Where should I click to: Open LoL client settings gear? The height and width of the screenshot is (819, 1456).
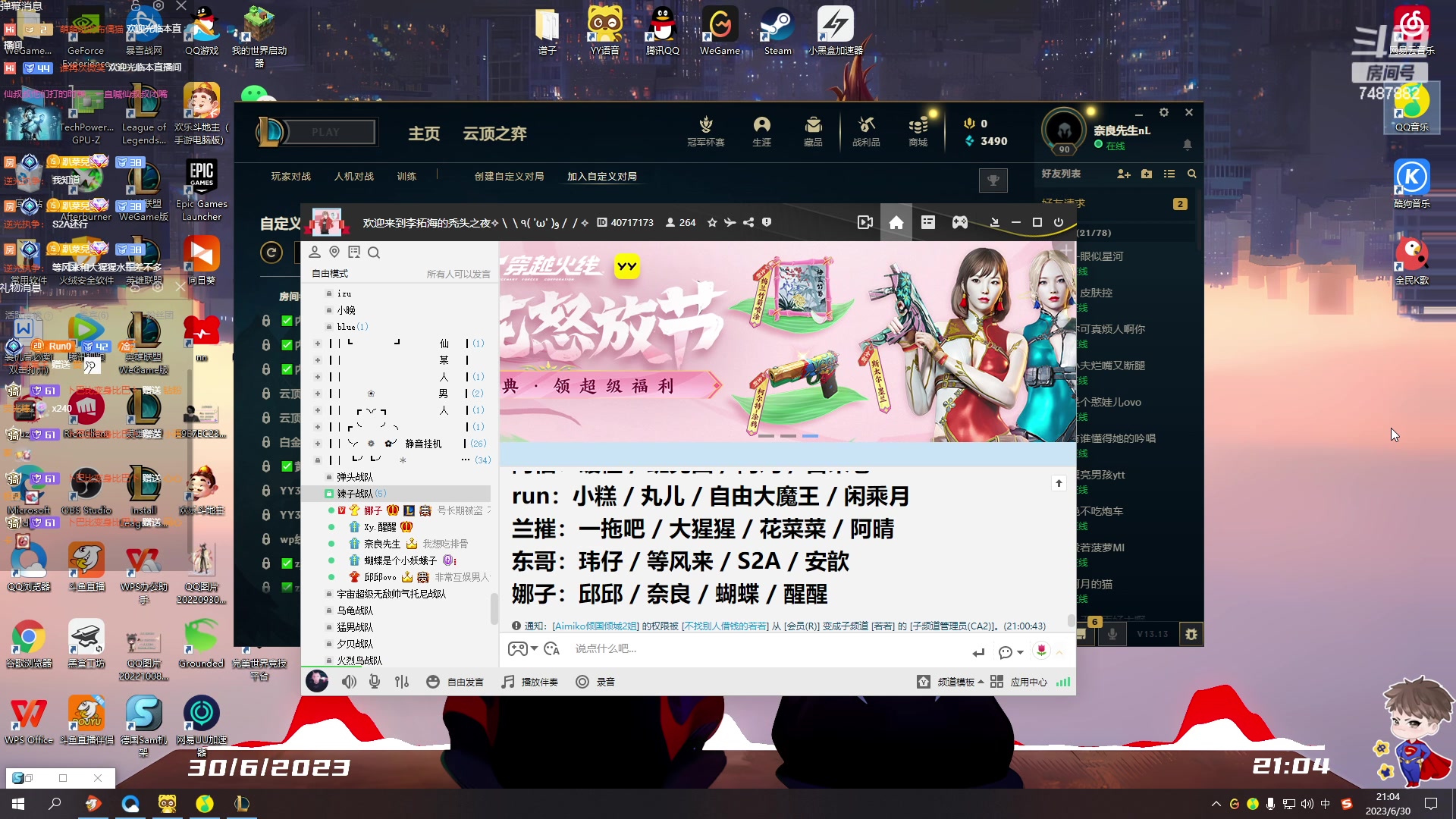coord(1164,112)
